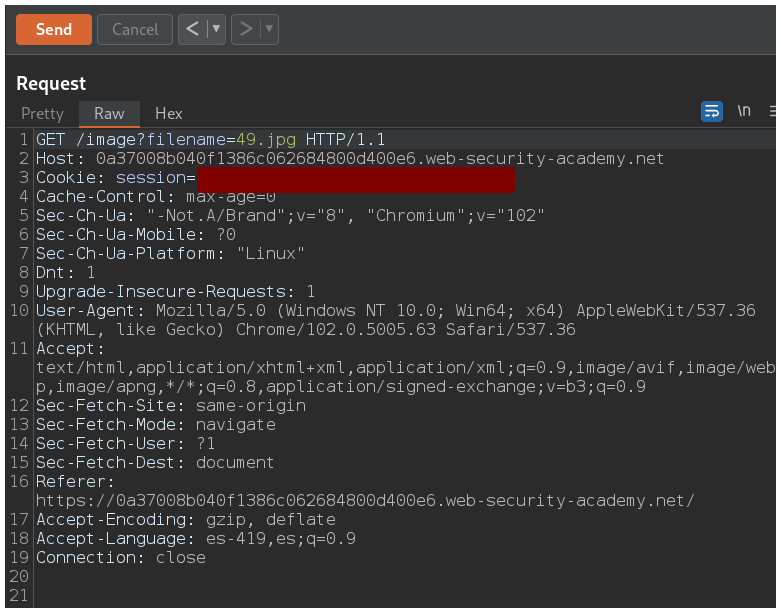This screenshot has height=613, width=781.
Task: Click the Host header line
Action: [350, 159]
